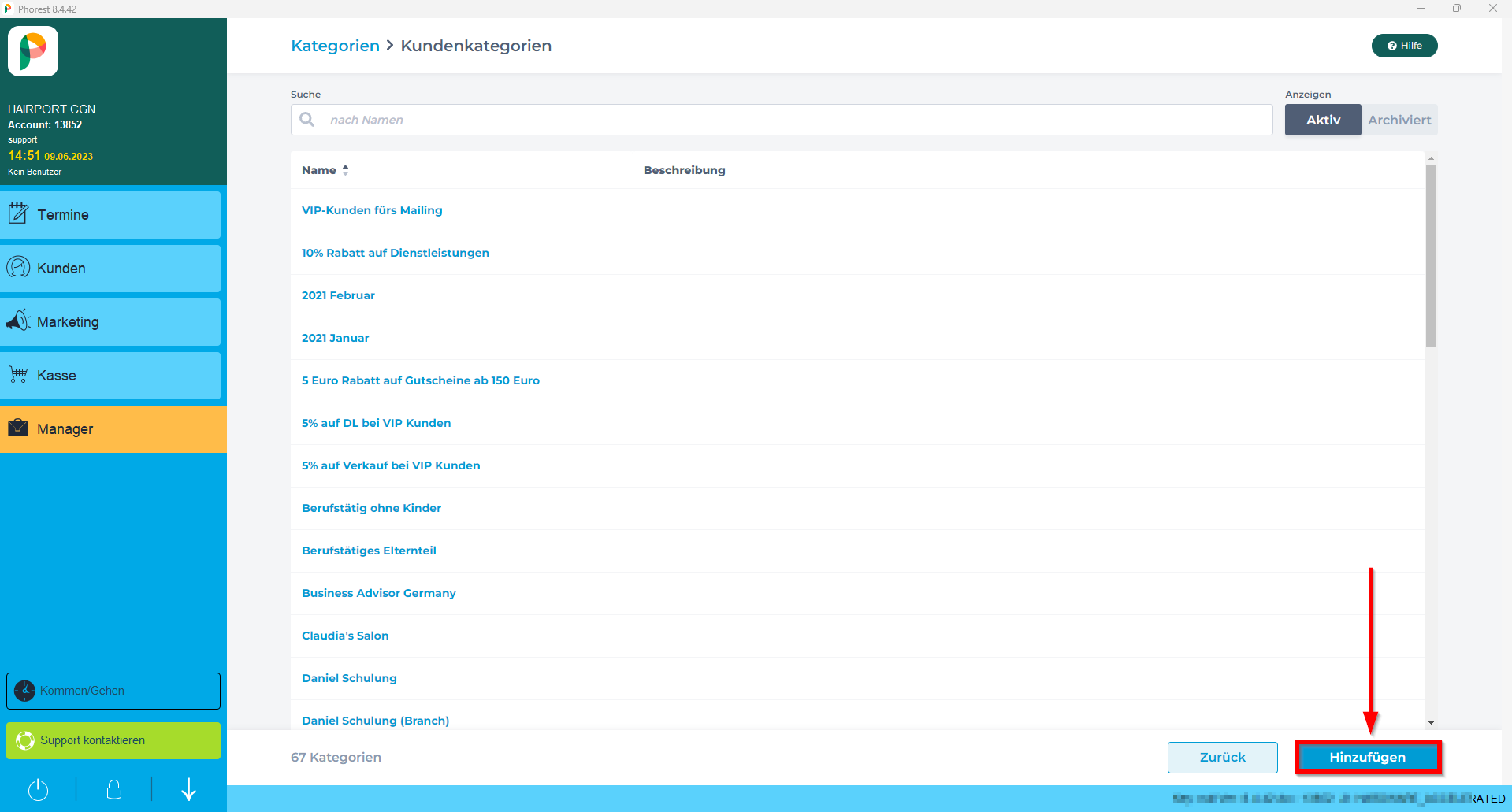Open the Termine section

point(110,215)
